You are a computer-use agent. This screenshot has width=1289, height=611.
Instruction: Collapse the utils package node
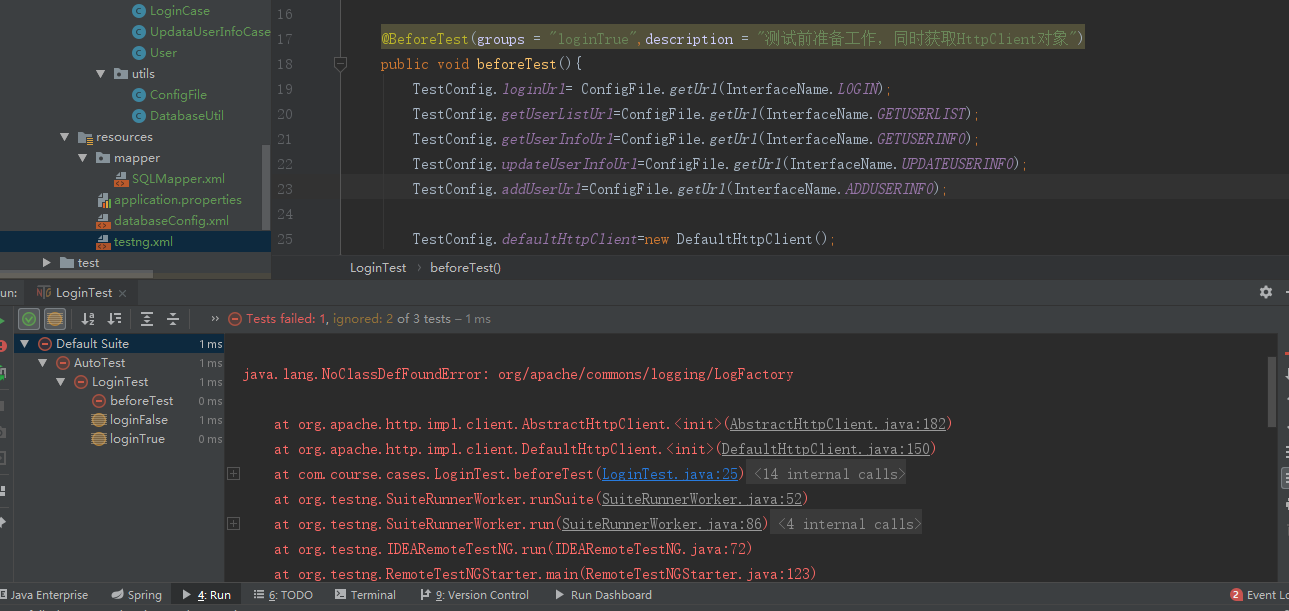100,74
